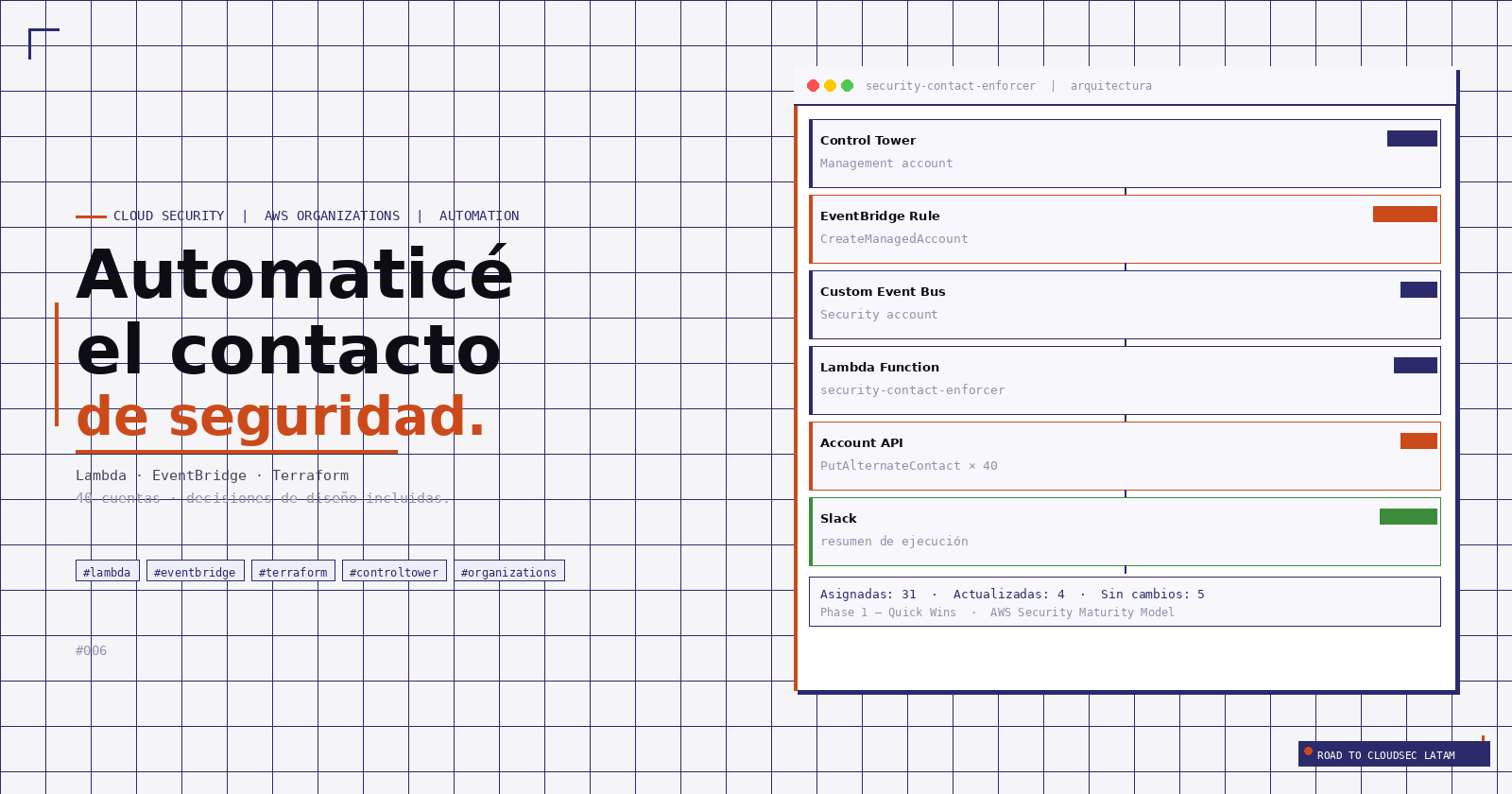Click the Asignadas summary stats box

[1125, 602]
